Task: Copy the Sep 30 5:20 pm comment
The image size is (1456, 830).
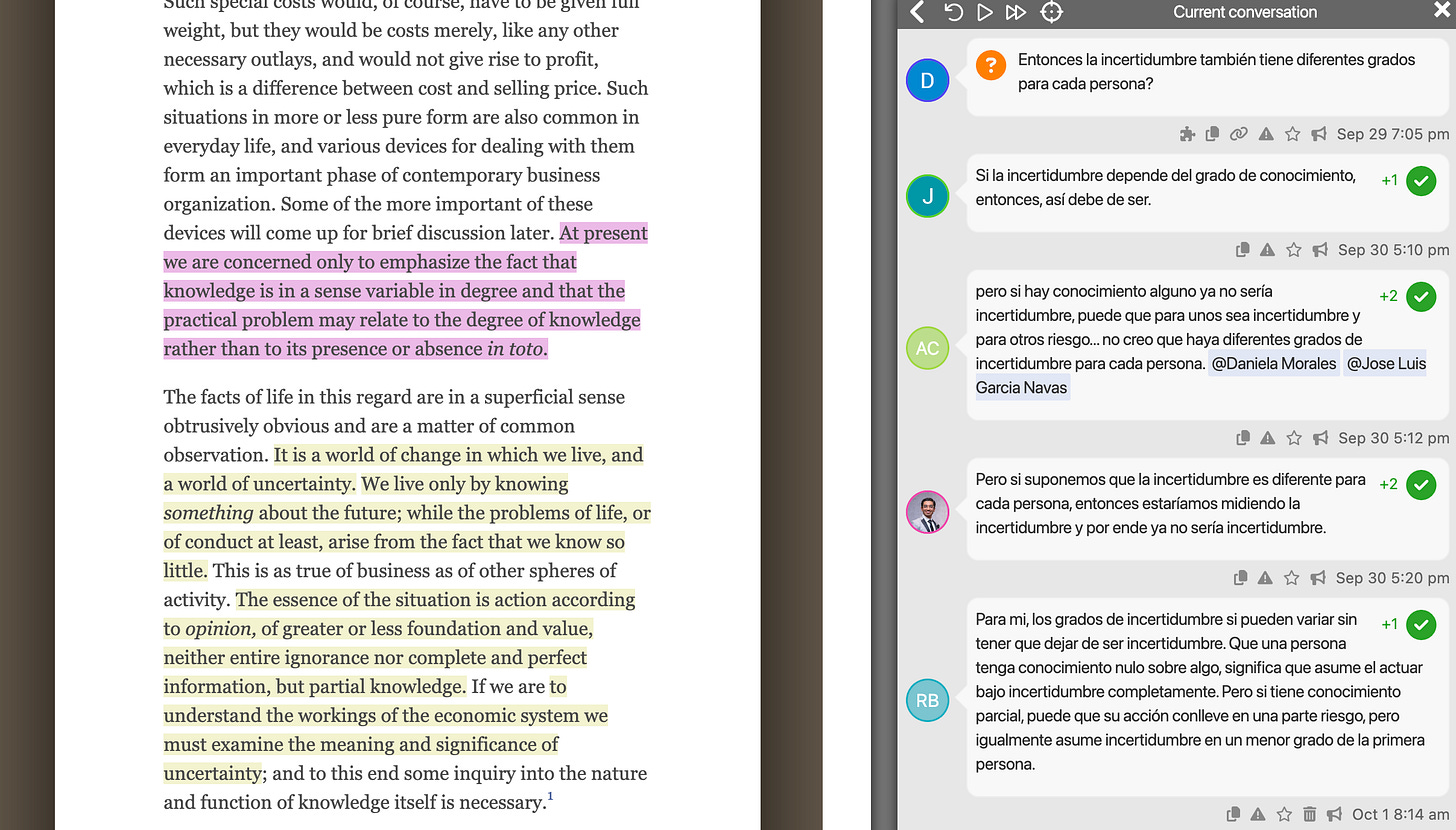Action: pos(1241,578)
